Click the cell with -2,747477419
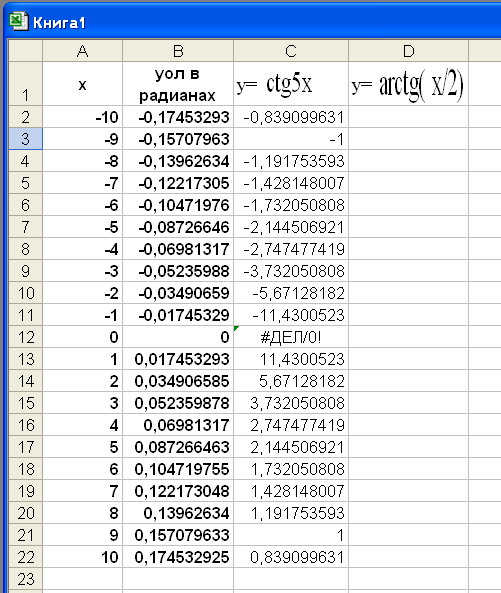This screenshot has height=593, width=501. coord(291,249)
